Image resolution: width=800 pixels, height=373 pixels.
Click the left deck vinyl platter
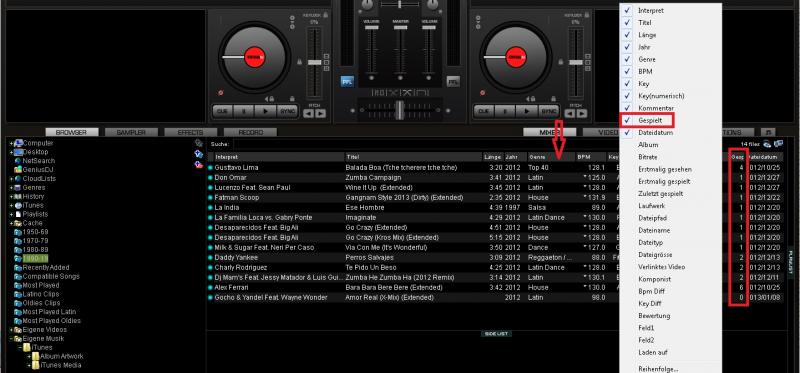[254, 57]
